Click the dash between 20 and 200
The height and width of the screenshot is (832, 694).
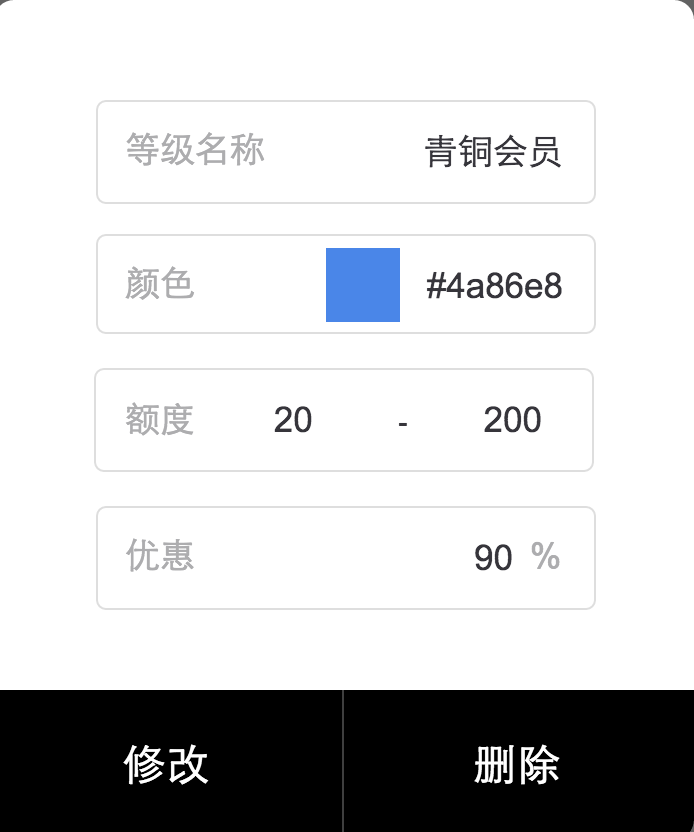pos(402,423)
